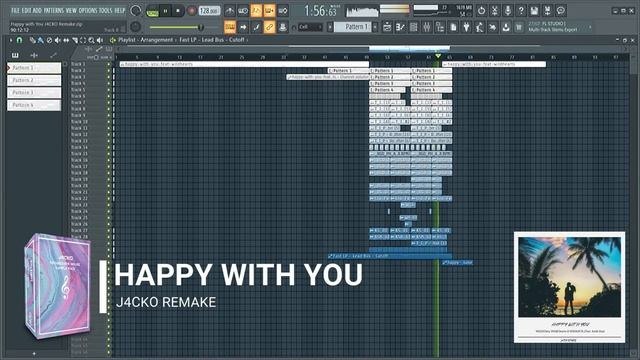
Task: Click the one-click audio recording icon
Action: 493,27
